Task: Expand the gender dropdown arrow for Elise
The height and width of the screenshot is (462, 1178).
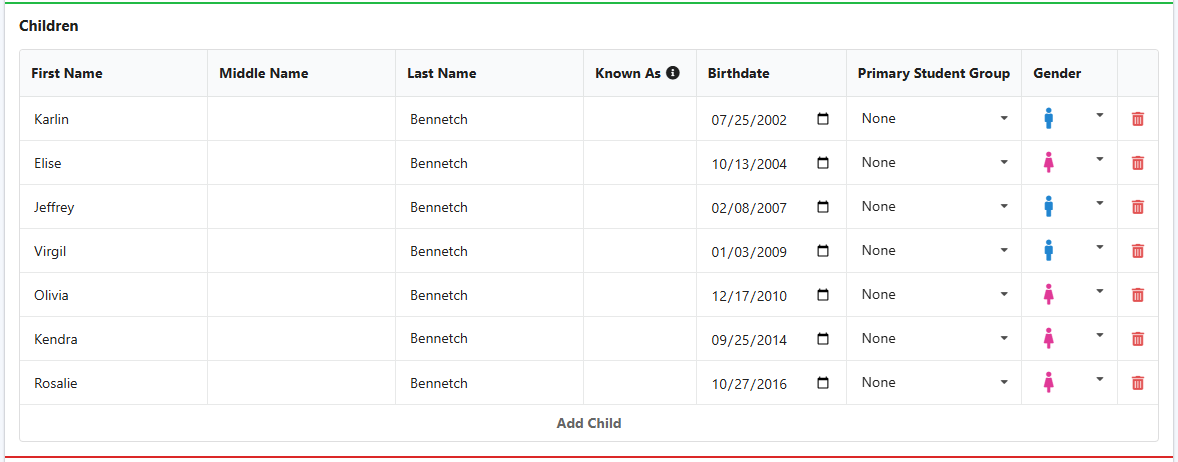Action: click(x=1100, y=159)
